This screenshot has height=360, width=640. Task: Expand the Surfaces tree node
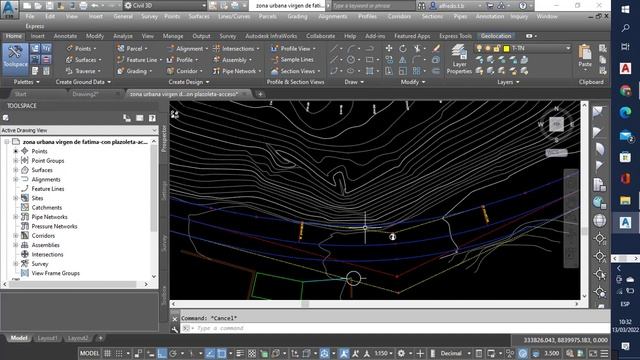(16, 170)
